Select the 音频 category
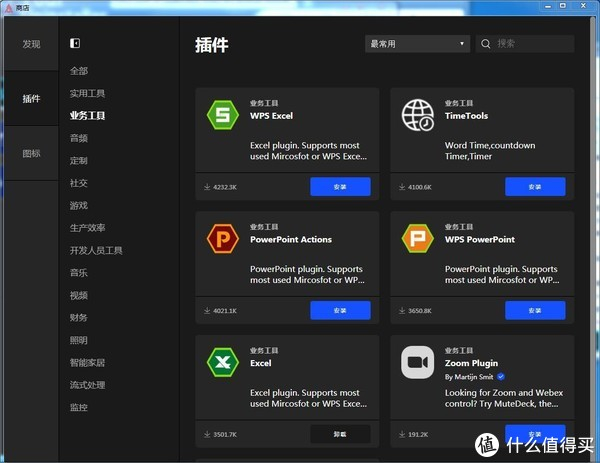Viewport: 600px width, 463px height. 79,138
